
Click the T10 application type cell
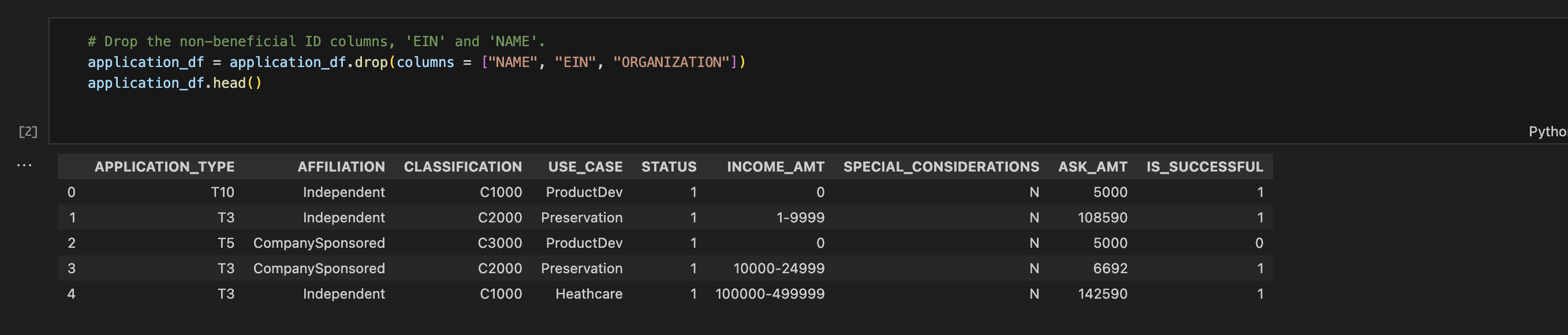[x=222, y=192]
